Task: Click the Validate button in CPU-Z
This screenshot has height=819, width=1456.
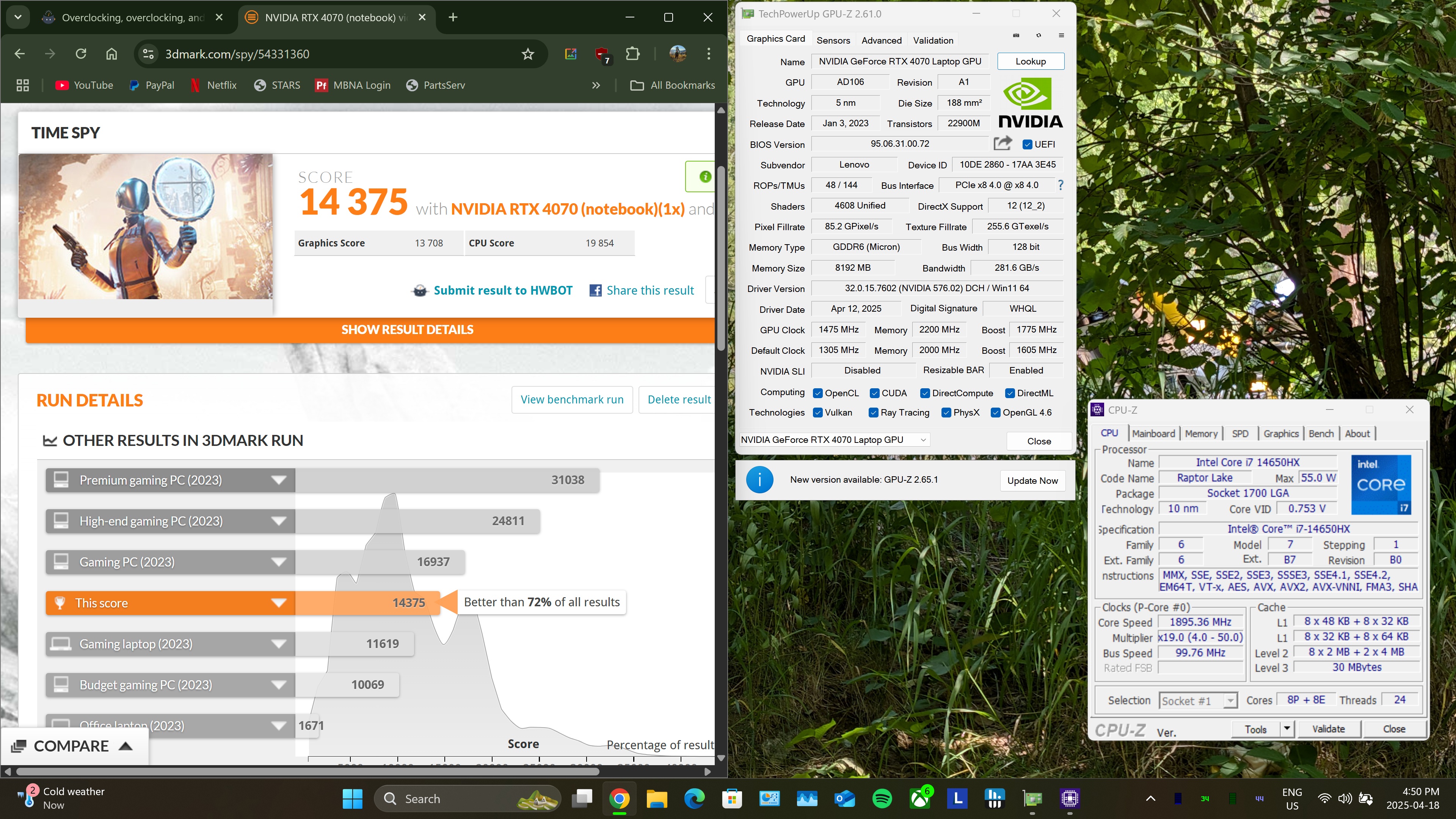Action: coord(1328,729)
